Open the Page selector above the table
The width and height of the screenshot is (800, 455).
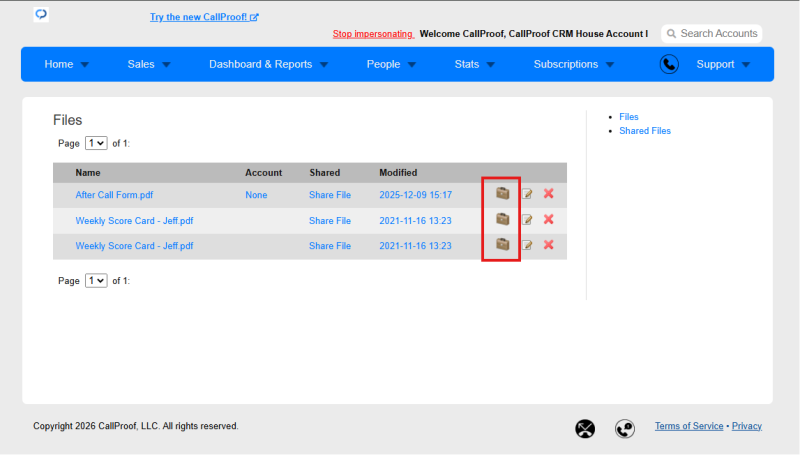click(96, 143)
